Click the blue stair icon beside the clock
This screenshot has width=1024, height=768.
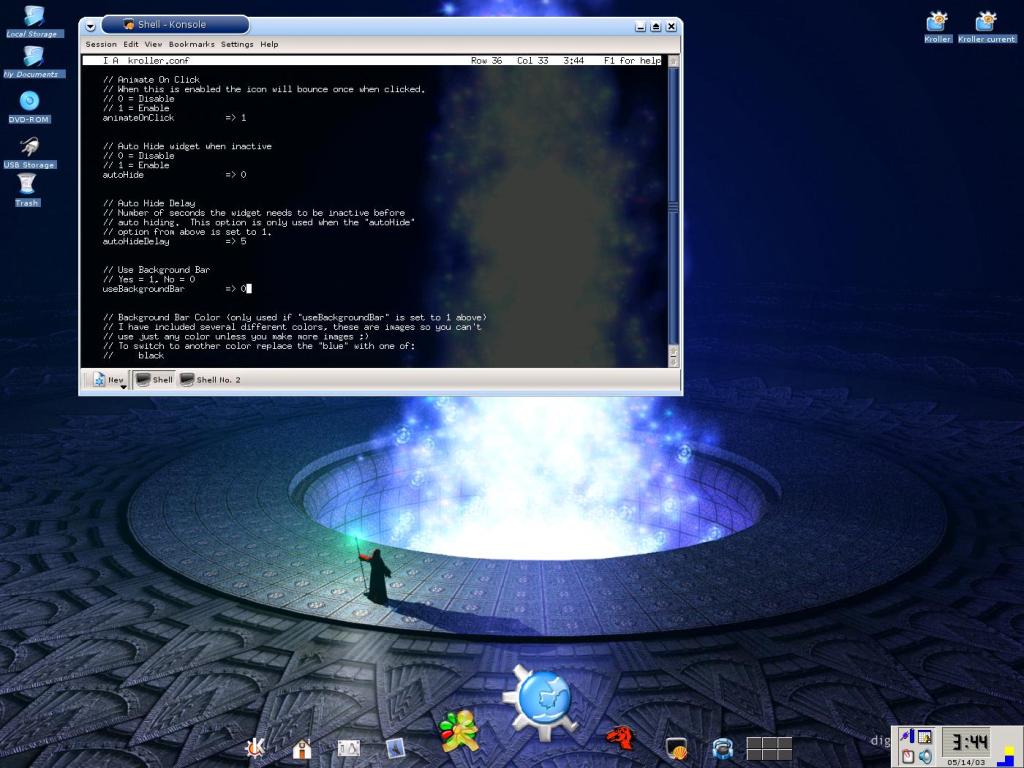[1008, 758]
